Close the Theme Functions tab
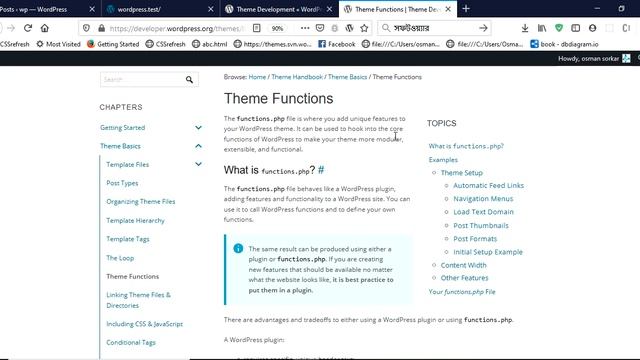The image size is (640, 360). coord(448,9)
